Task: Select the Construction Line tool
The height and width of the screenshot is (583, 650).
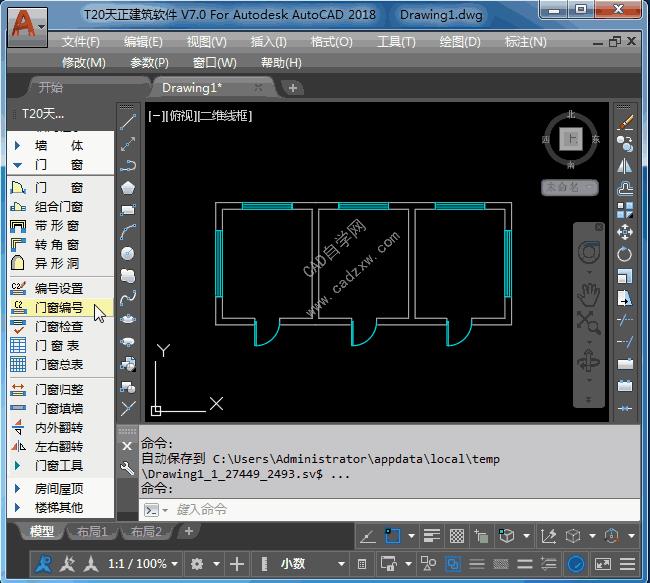Action: pyautogui.click(x=128, y=144)
